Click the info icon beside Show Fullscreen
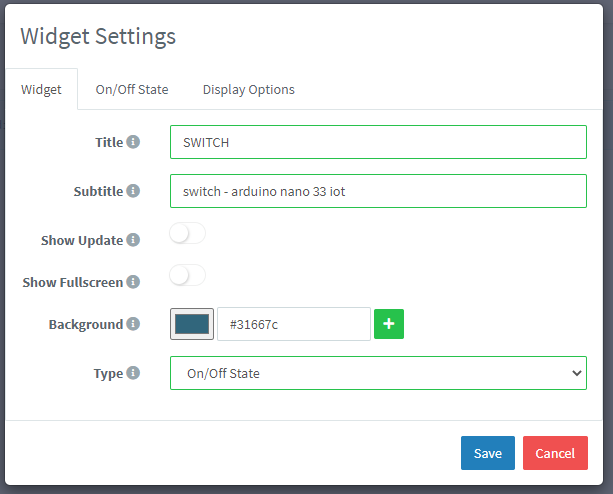 pyautogui.click(x=134, y=282)
